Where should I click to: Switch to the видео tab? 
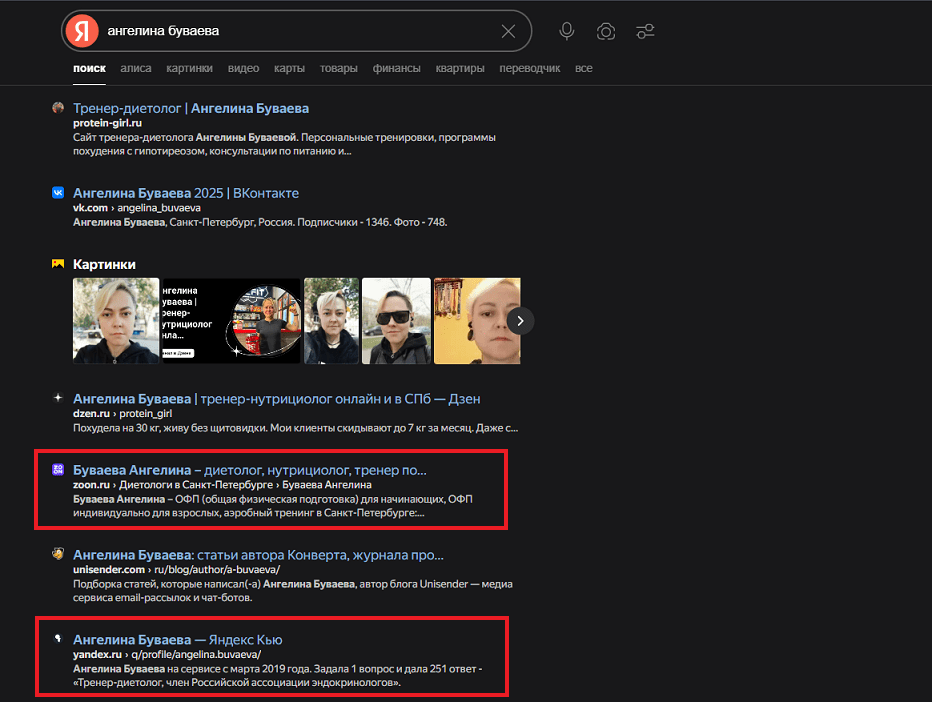(243, 68)
